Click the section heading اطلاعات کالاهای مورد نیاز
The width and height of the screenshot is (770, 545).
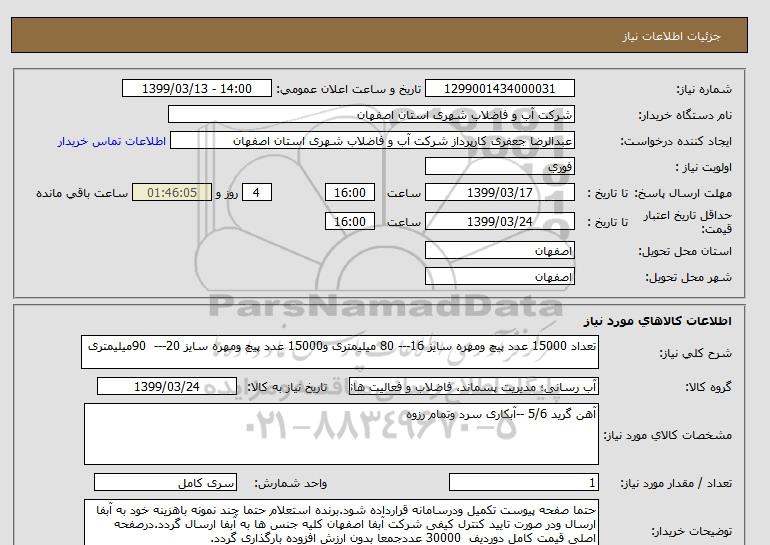(658, 321)
